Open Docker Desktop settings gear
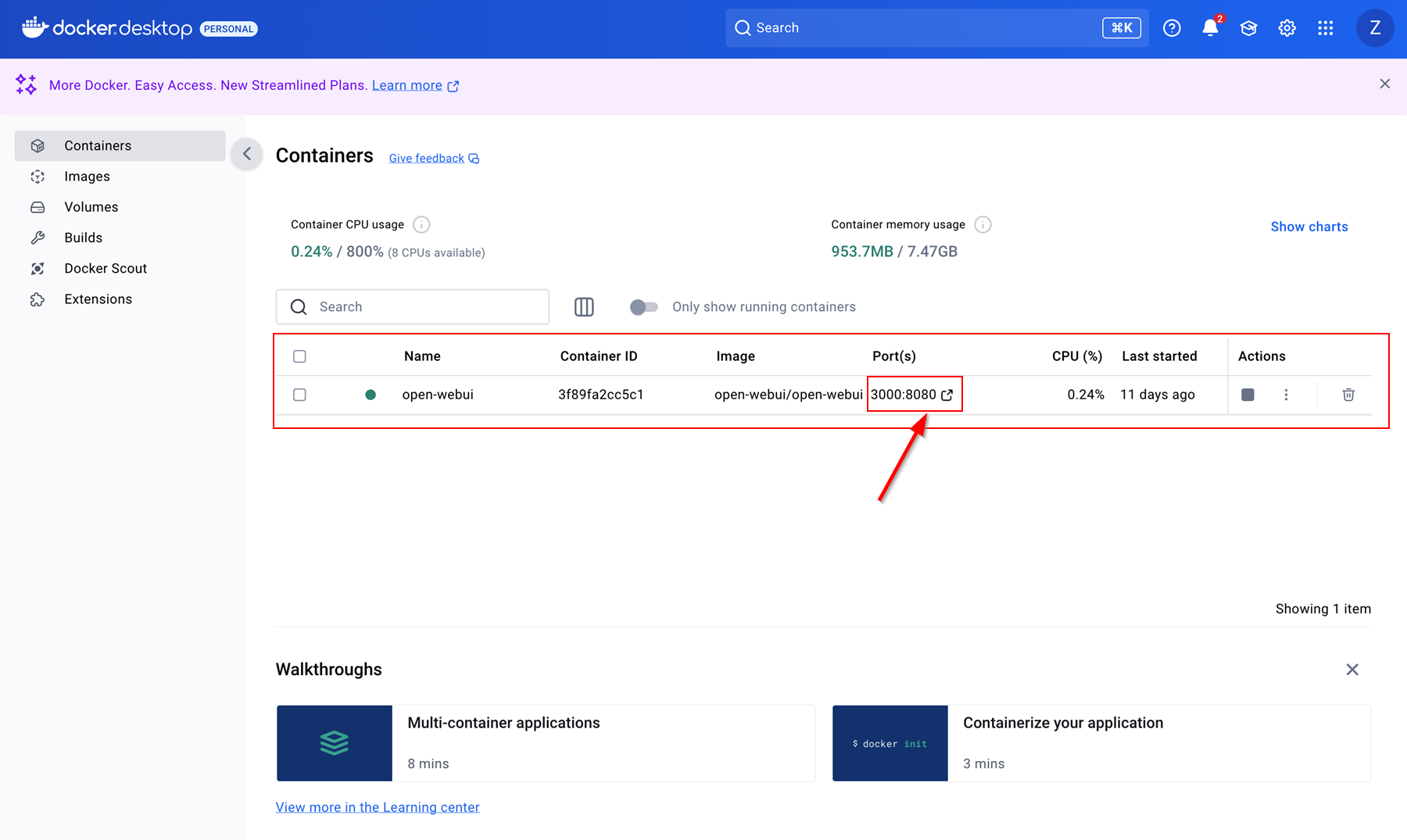Screen dimensions: 1407x840 click(x=1287, y=27)
